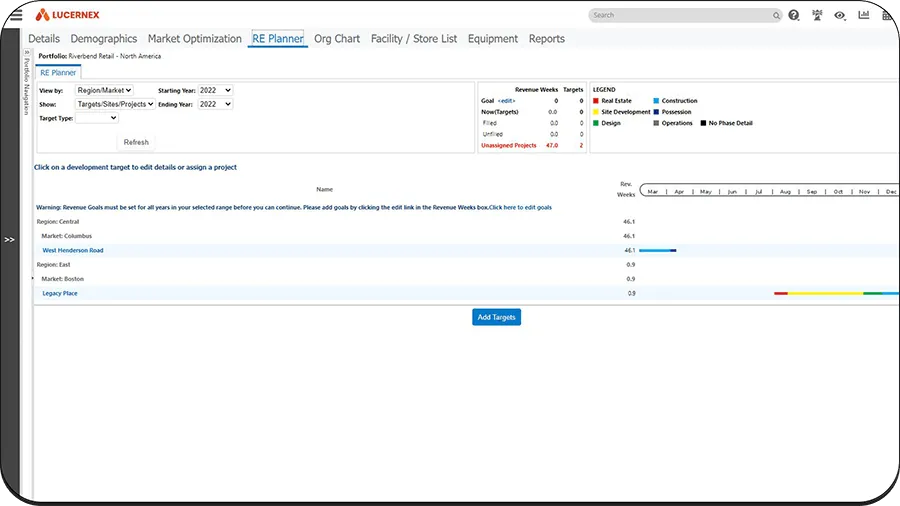Switch to the Details tab
This screenshot has width=900, height=506.
(x=44, y=38)
